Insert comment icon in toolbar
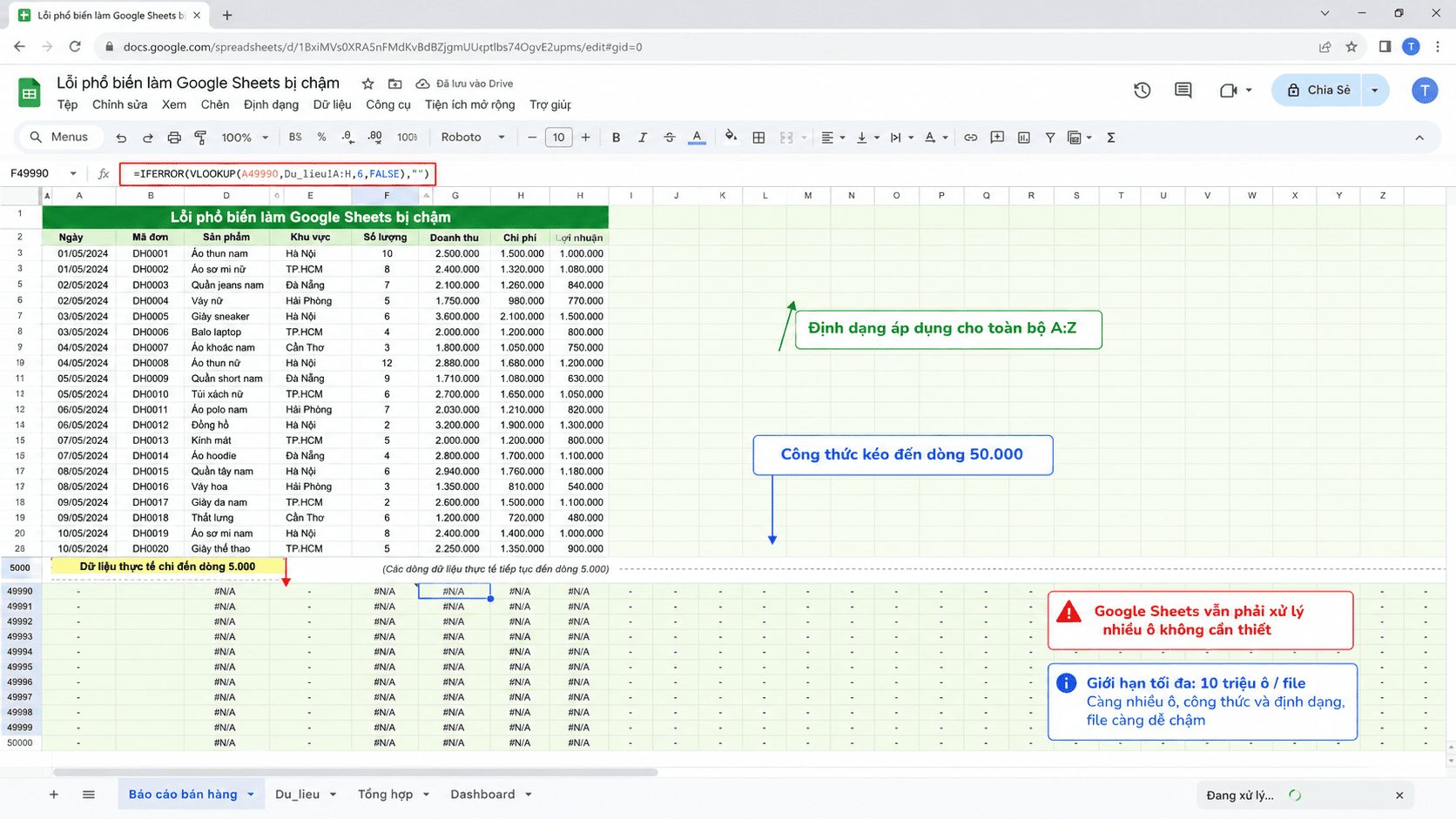Screen dimensions: 1456x819 coord(997,138)
